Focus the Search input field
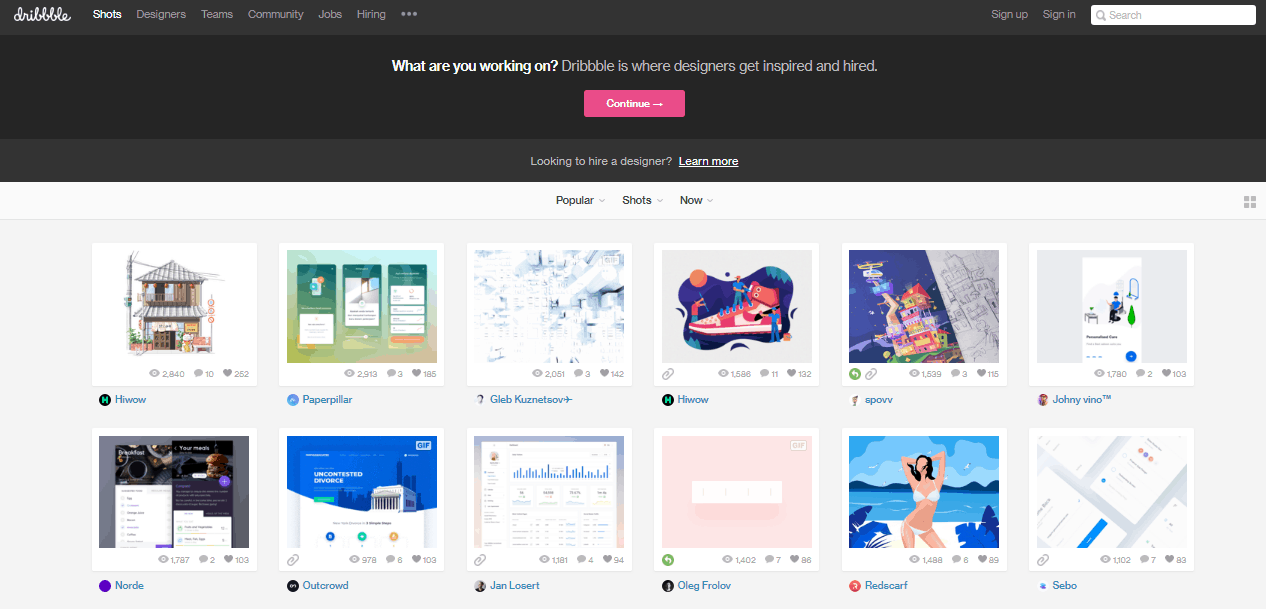The width and height of the screenshot is (1266, 609). 1173,15
